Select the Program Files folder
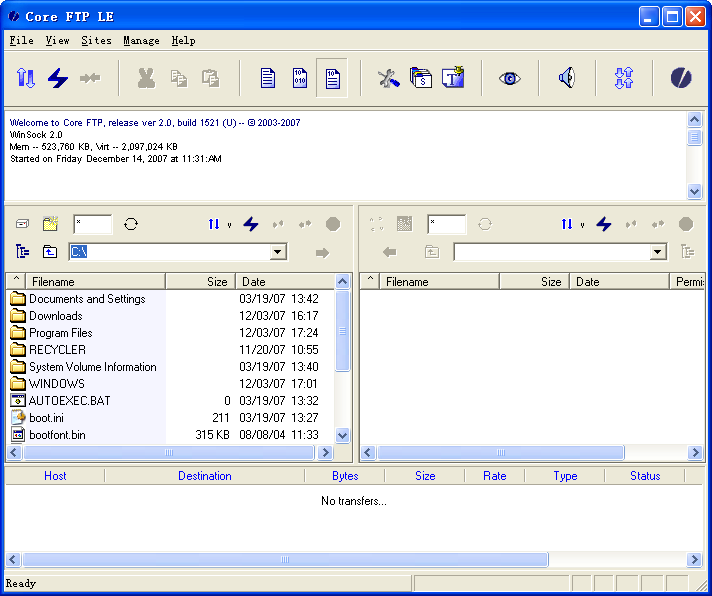 pyautogui.click(x=61, y=333)
